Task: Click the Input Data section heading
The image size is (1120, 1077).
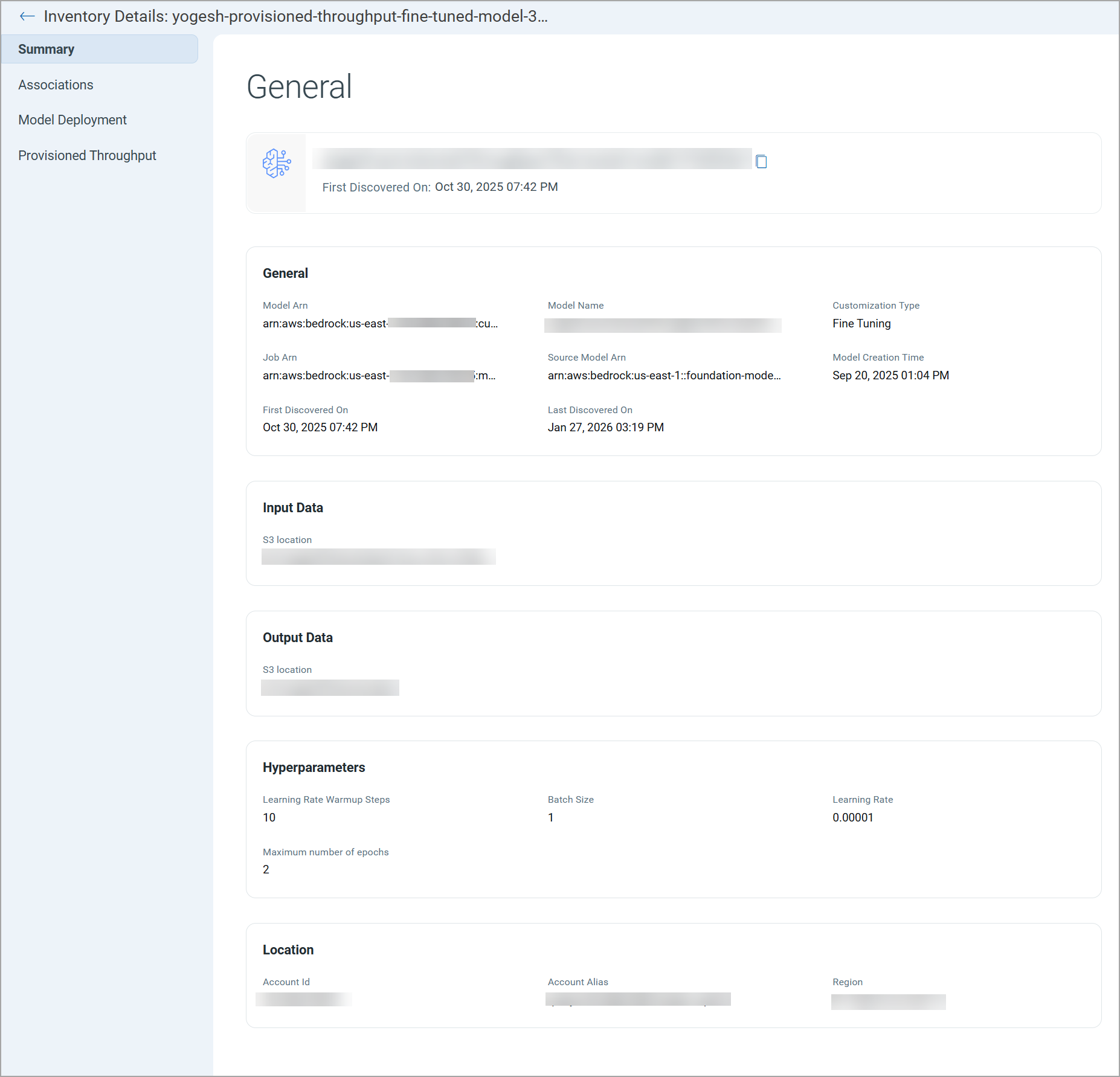Action: (x=293, y=507)
